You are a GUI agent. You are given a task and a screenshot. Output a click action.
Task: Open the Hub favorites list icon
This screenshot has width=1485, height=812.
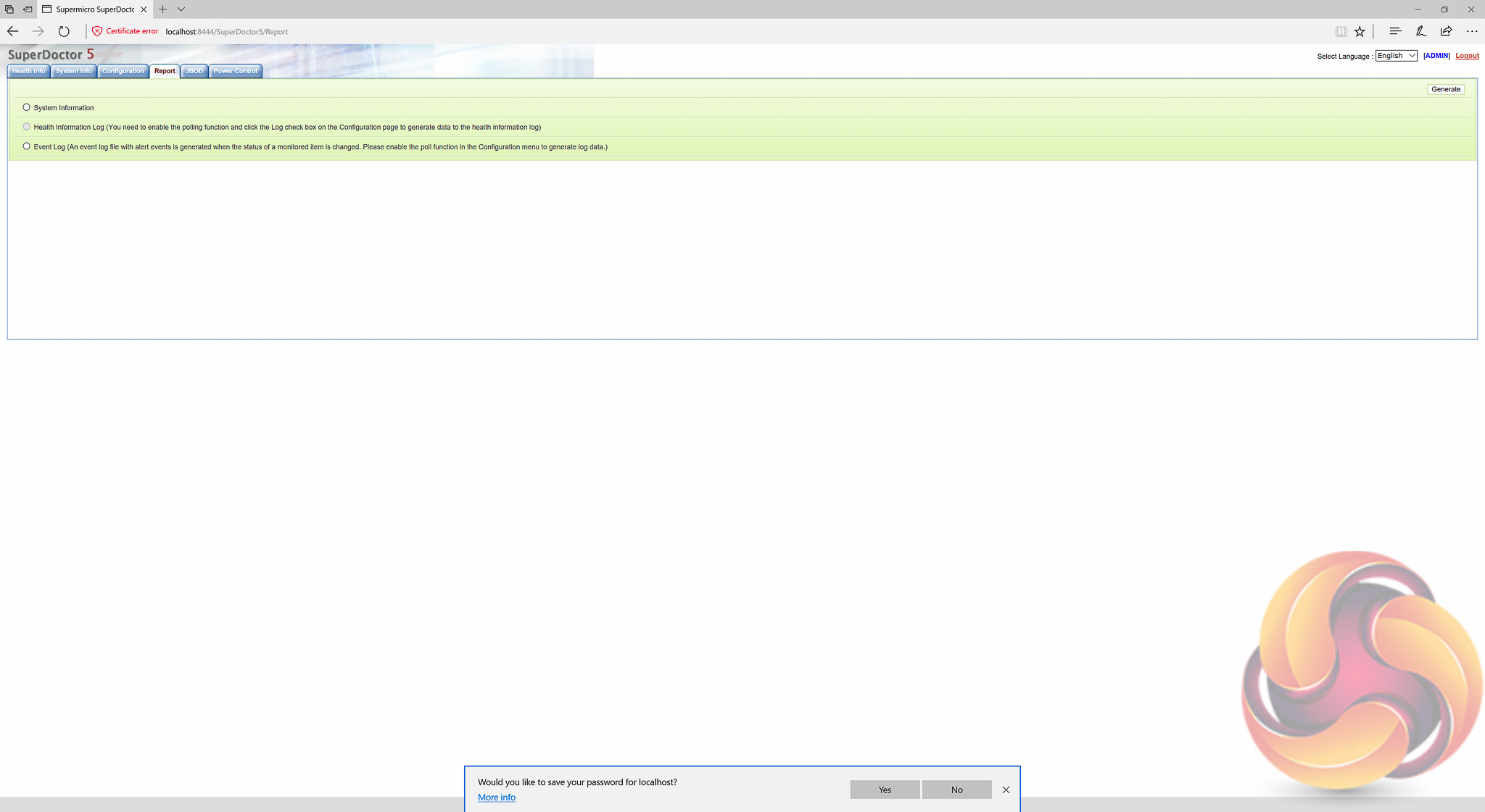click(1394, 31)
